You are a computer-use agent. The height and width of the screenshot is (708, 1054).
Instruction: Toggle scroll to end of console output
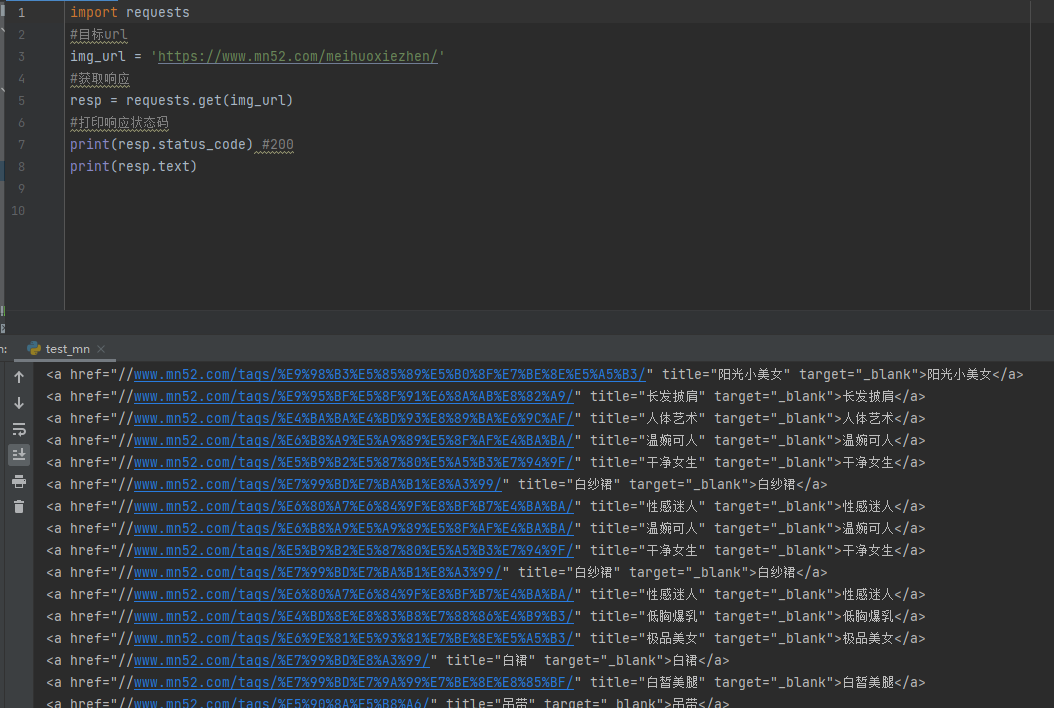(x=19, y=455)
